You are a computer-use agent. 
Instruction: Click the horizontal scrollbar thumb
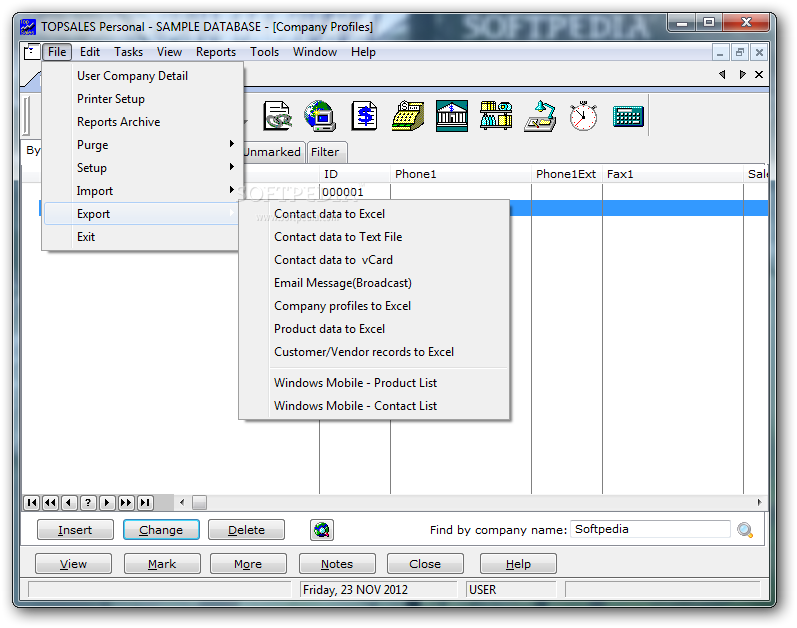coord(200,503)
